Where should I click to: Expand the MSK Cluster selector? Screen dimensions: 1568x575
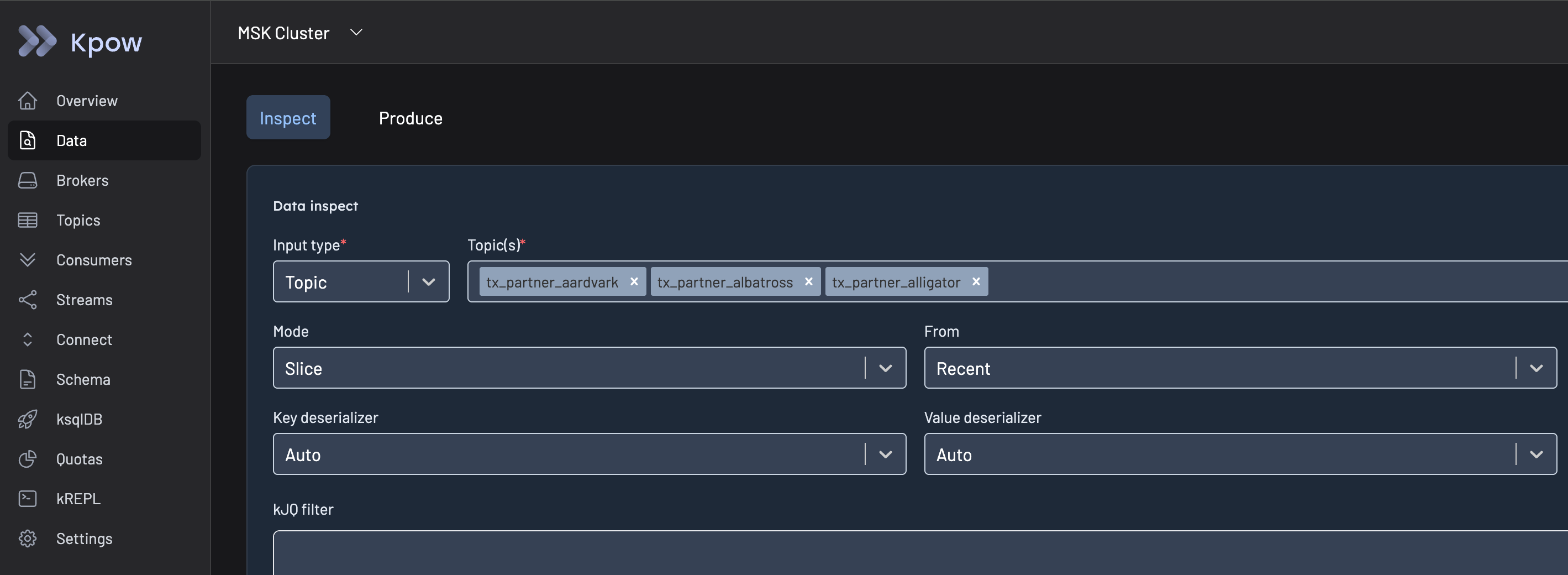357,32
